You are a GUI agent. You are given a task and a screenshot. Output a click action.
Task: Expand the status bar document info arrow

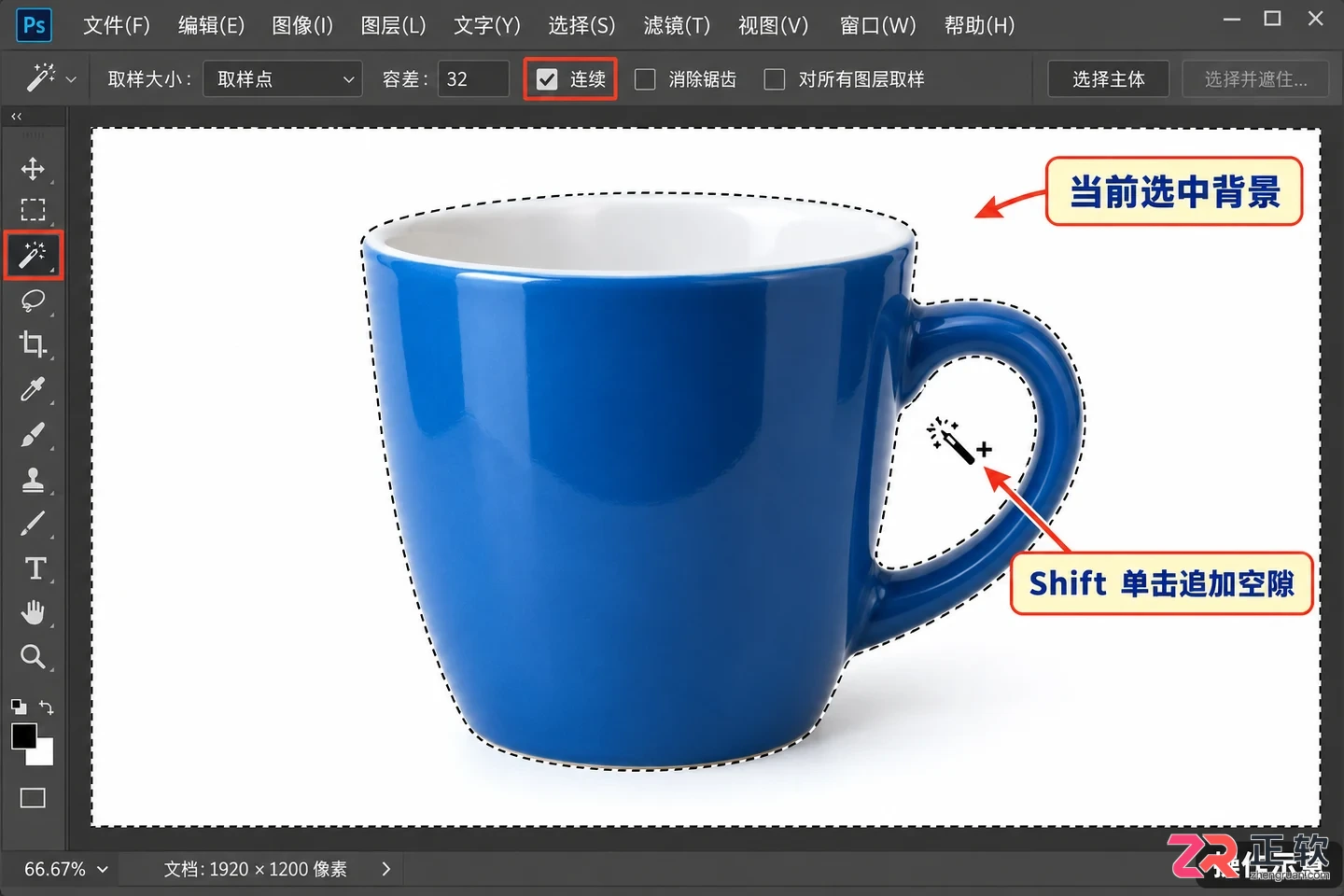coord(386,869)
